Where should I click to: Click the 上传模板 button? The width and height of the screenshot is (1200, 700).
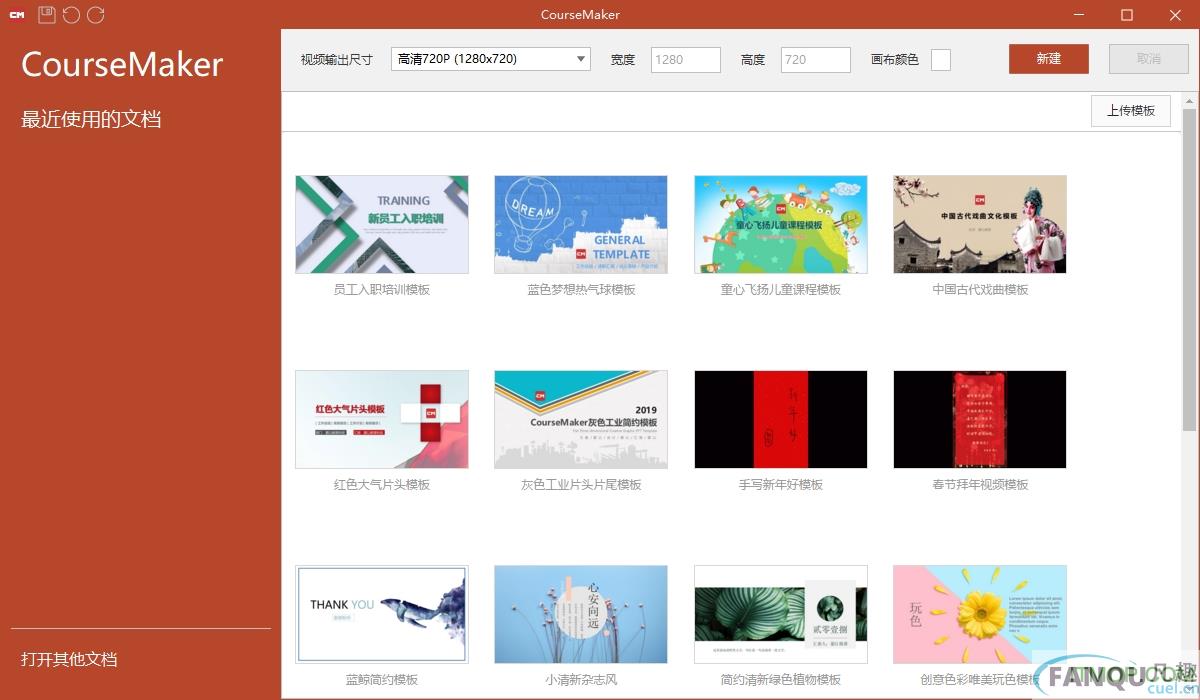(x=1131, y=111)
